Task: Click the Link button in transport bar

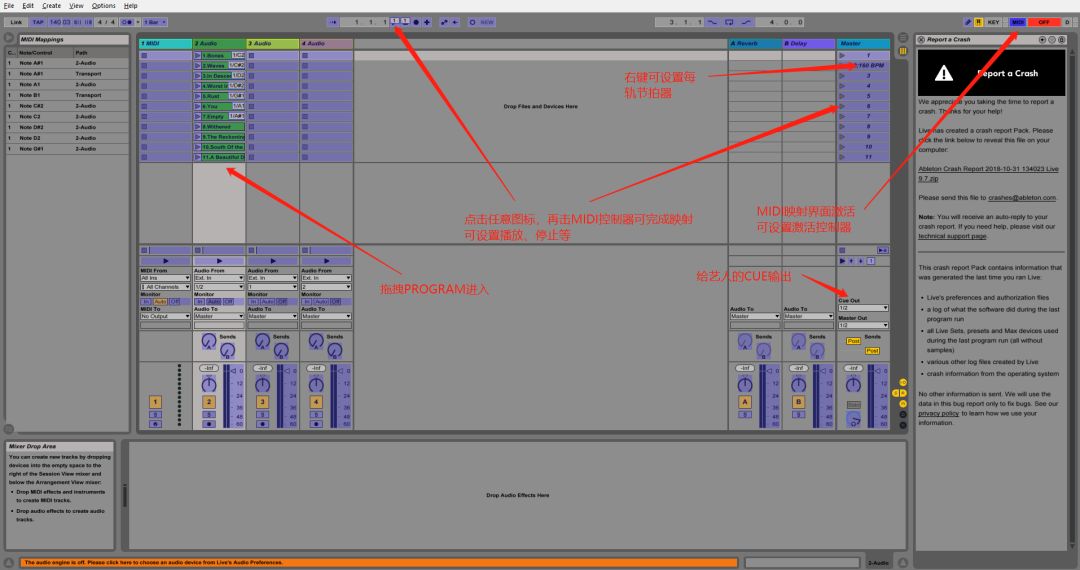Action: click(16, 22)
